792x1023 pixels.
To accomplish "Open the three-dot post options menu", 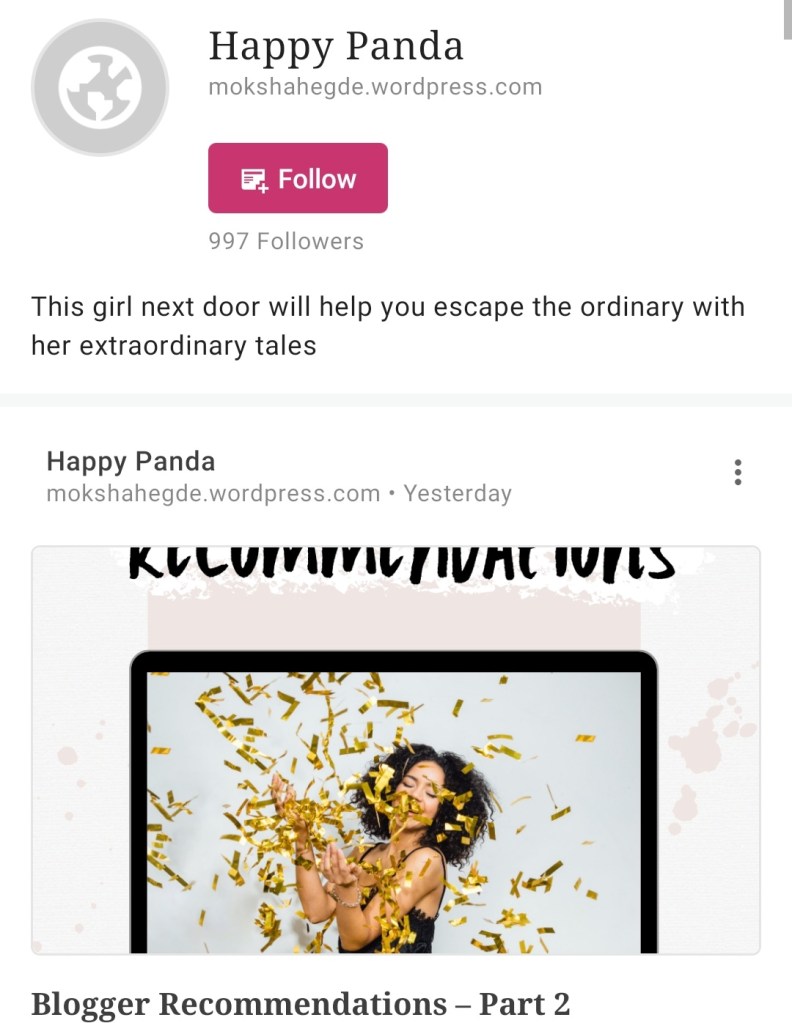I will point(738,472).
